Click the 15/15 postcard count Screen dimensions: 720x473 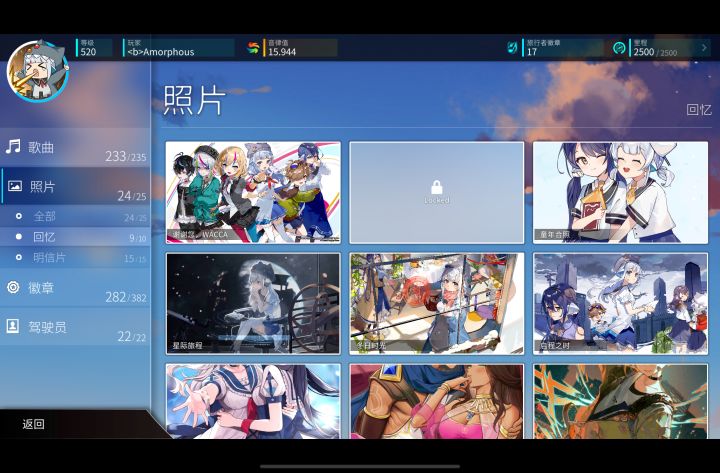coord(135,259)
